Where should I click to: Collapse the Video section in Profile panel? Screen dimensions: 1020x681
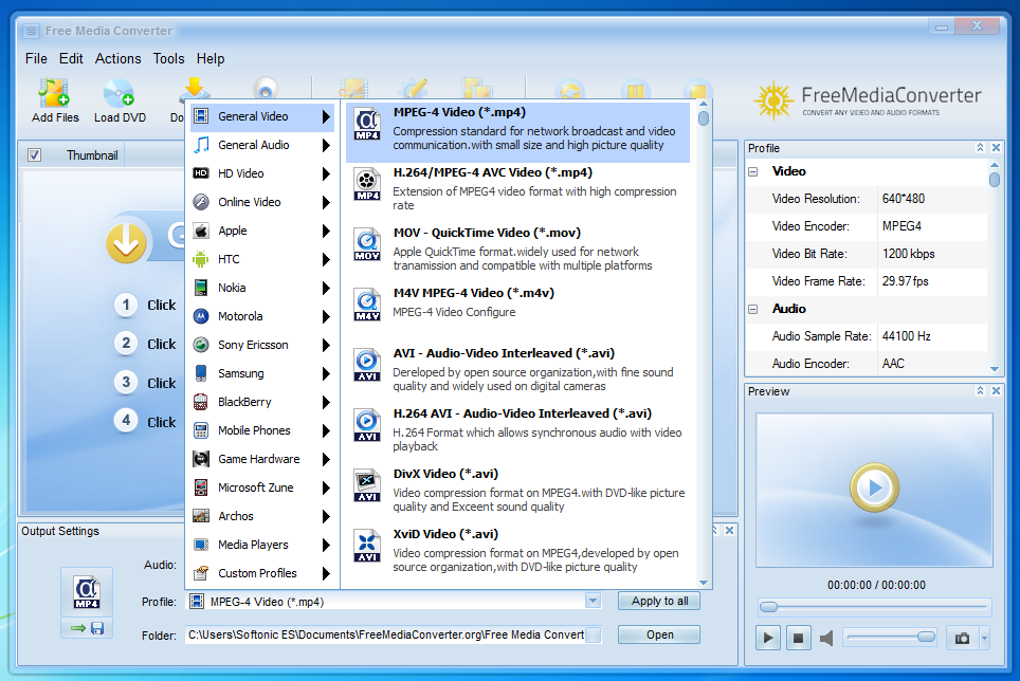[x=753, y=172]
